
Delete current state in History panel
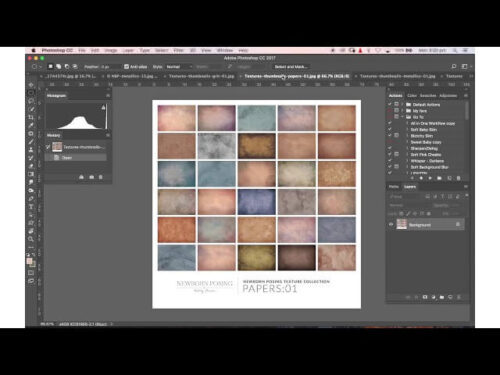click(x=101, y=177)
